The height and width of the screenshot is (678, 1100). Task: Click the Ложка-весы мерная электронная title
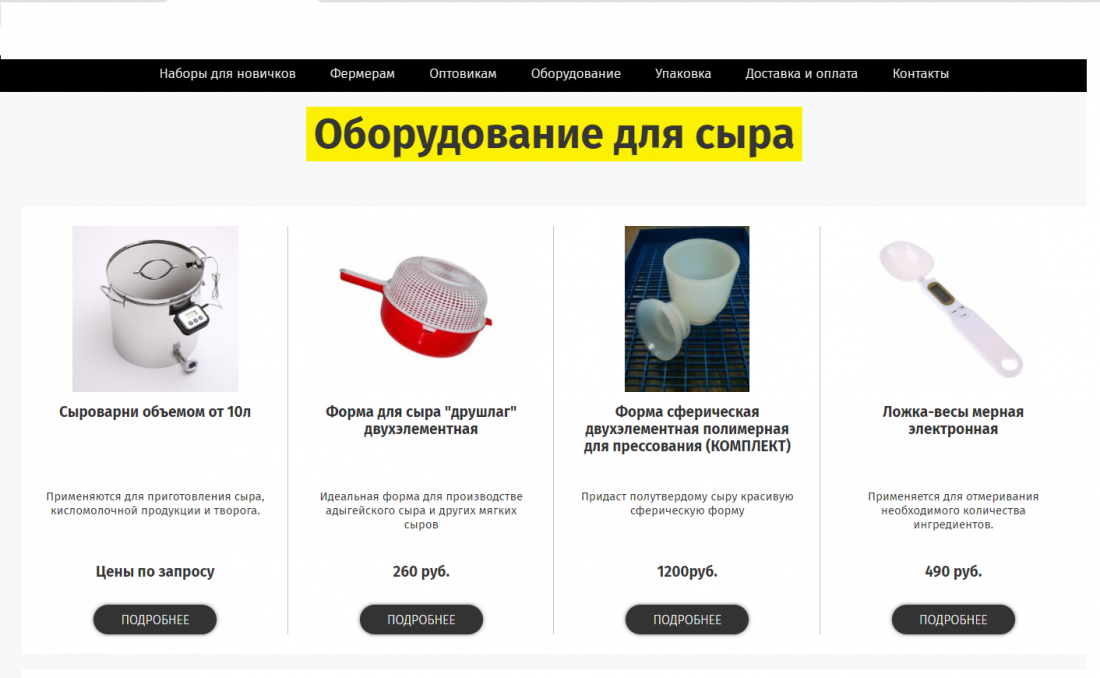click(953, 420)
